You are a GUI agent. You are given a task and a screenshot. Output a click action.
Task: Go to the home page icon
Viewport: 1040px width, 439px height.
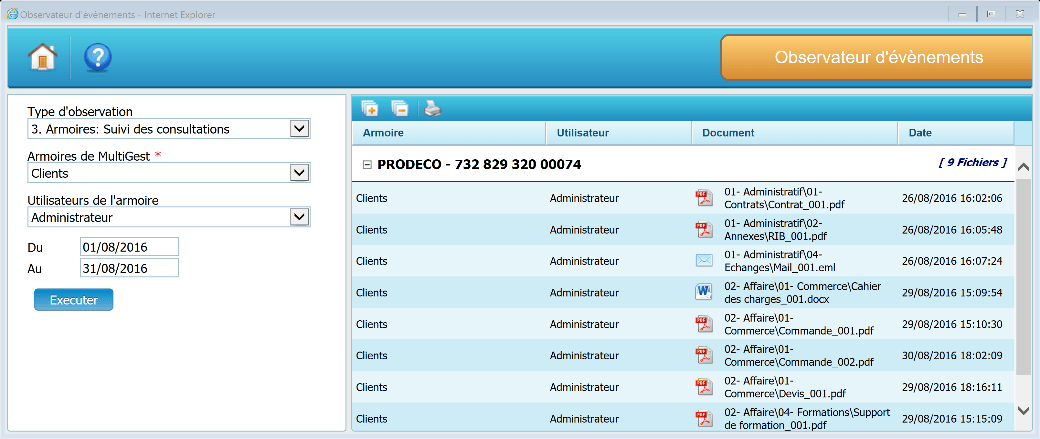42,57
